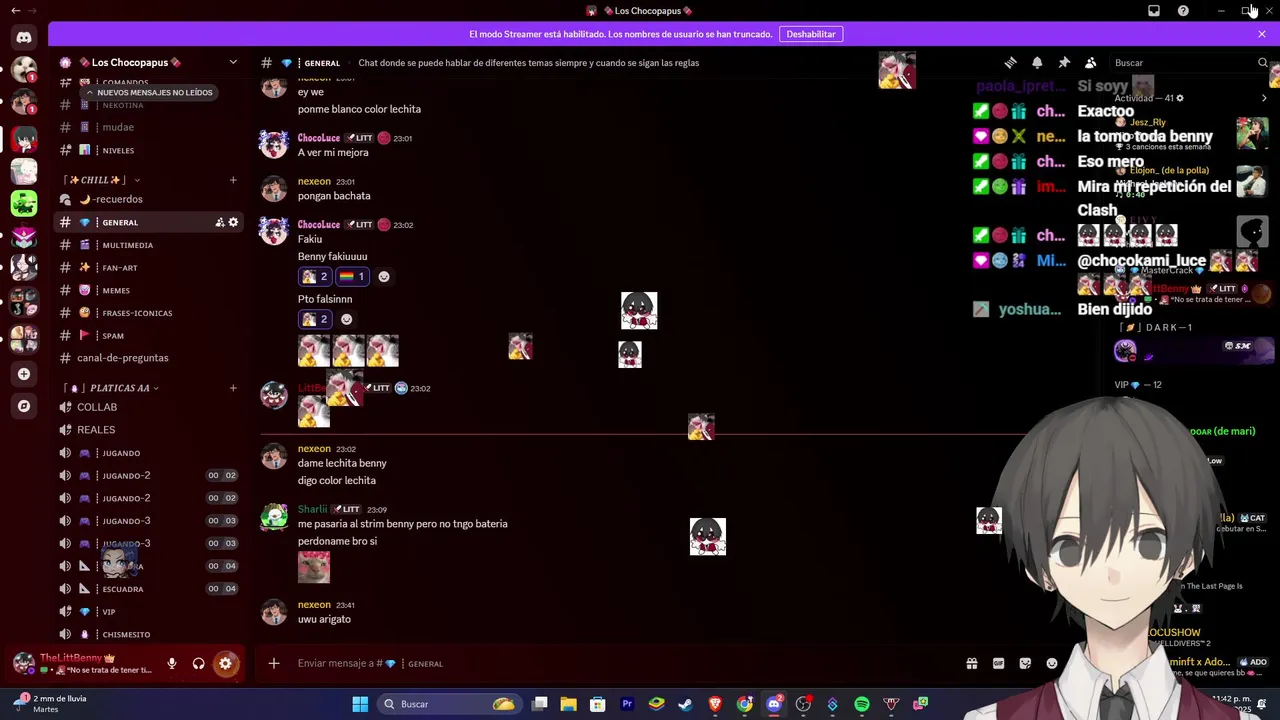Screen dimensions: 1280x720
Task: Open Discord direct messages home icon
Action: click(x=24, y=37)
